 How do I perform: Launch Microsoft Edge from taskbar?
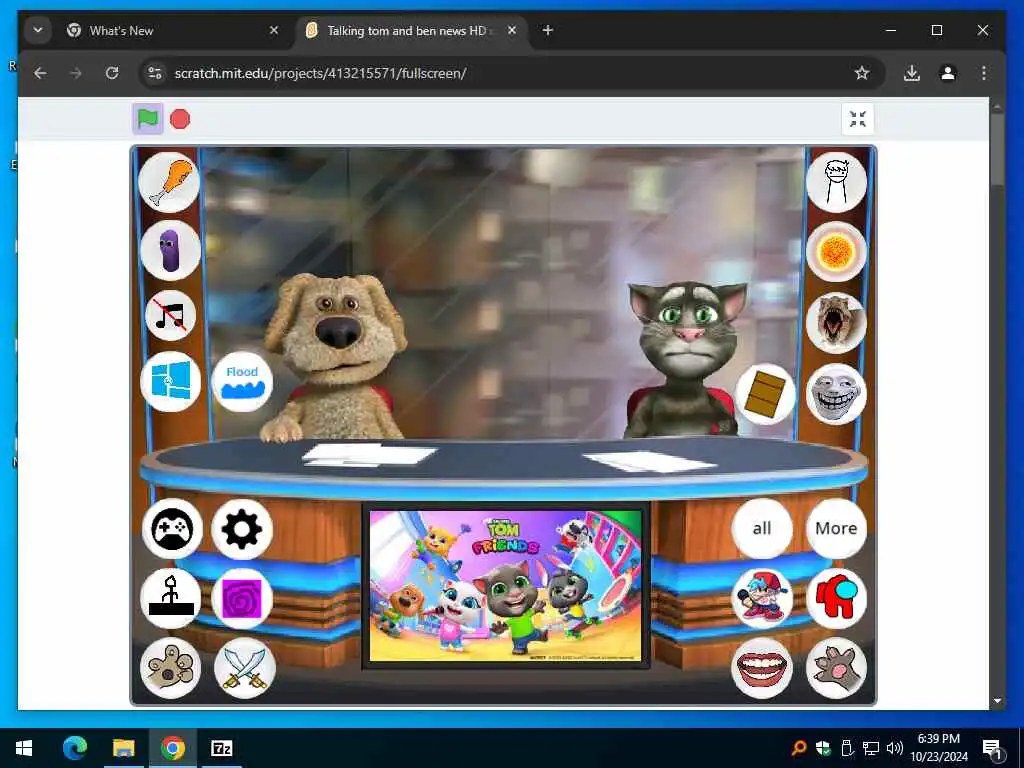[x=74, y=748]
